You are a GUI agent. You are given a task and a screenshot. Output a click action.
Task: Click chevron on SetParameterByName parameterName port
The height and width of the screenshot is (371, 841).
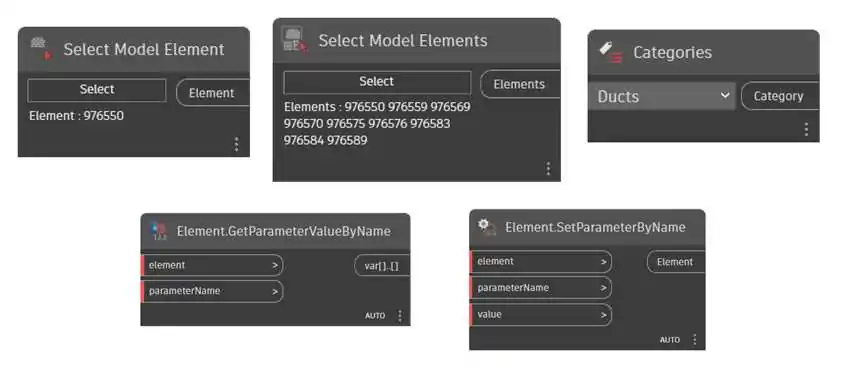coord(603,288)
